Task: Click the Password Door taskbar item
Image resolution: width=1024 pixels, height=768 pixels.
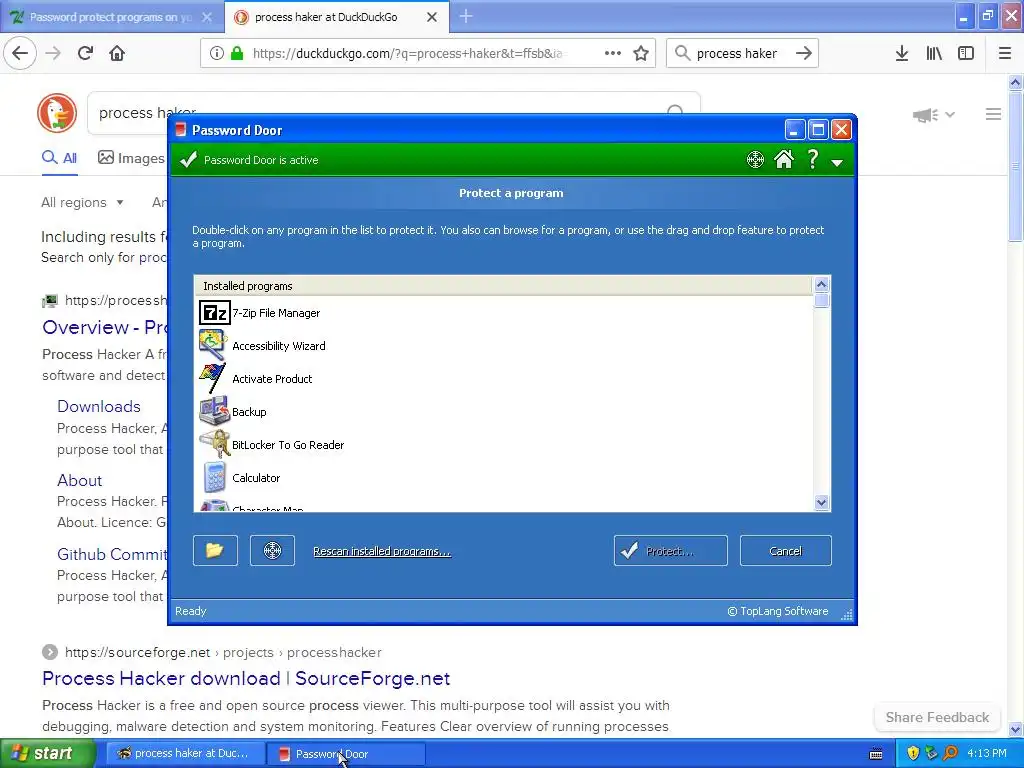Action: pos(346,754)
